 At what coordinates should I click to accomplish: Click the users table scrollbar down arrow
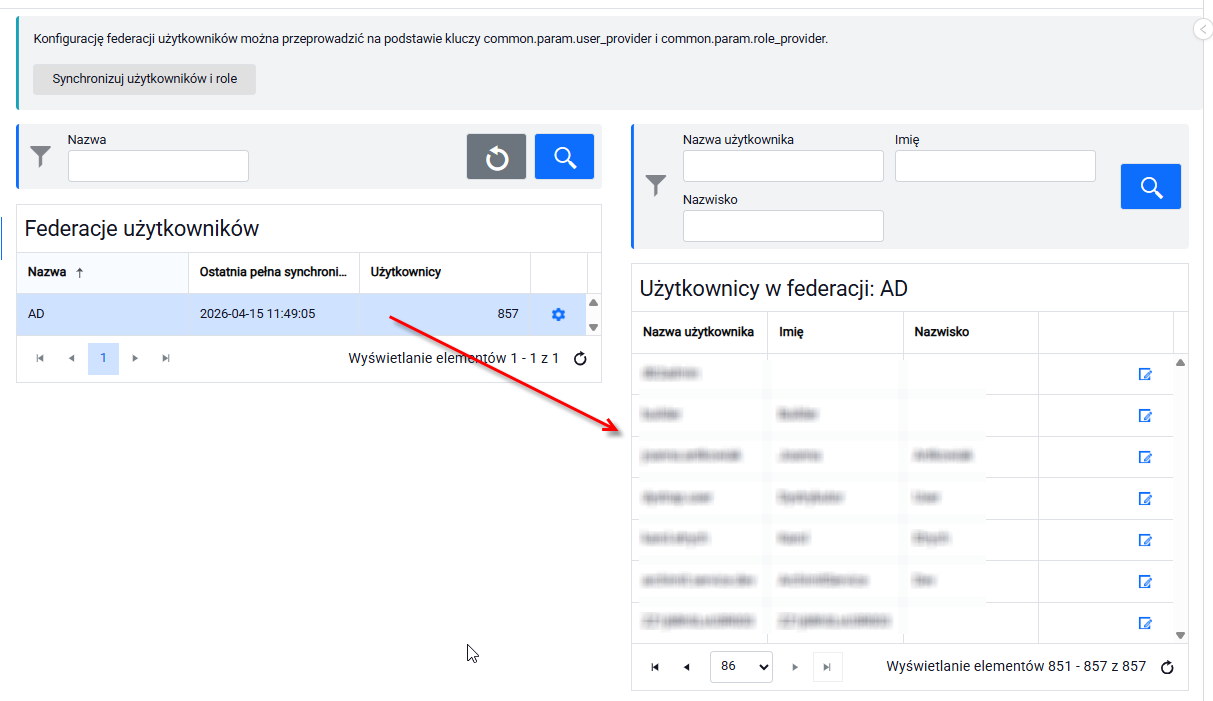pos(1180,635)
